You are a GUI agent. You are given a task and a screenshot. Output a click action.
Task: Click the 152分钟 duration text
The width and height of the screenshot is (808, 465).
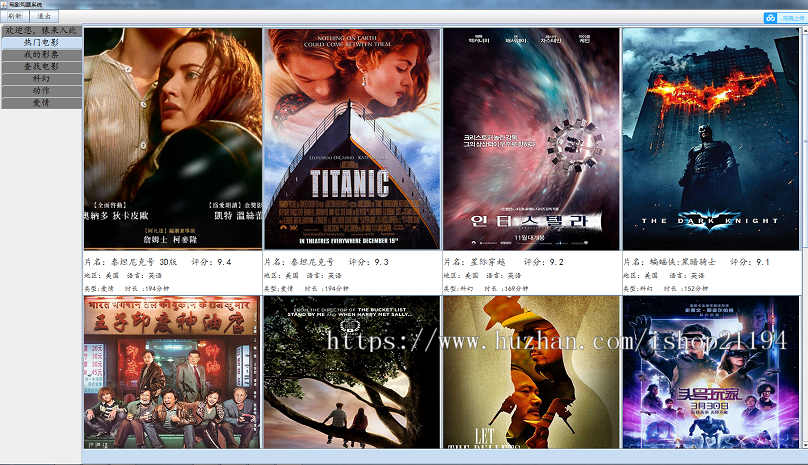[696, 289]
